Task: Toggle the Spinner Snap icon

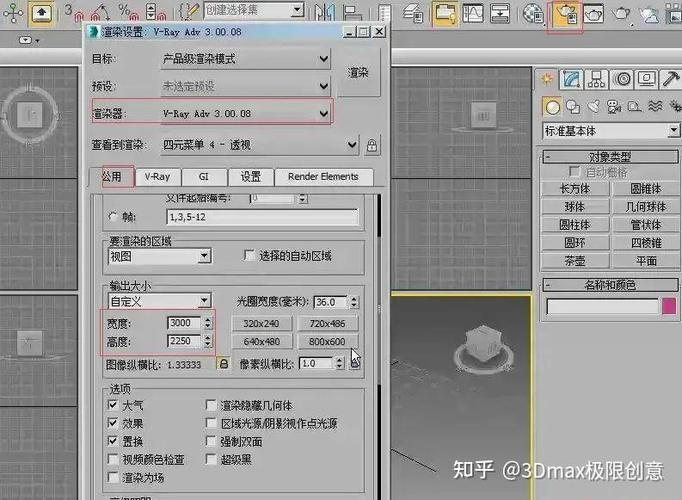Action: tap(155, 12)
